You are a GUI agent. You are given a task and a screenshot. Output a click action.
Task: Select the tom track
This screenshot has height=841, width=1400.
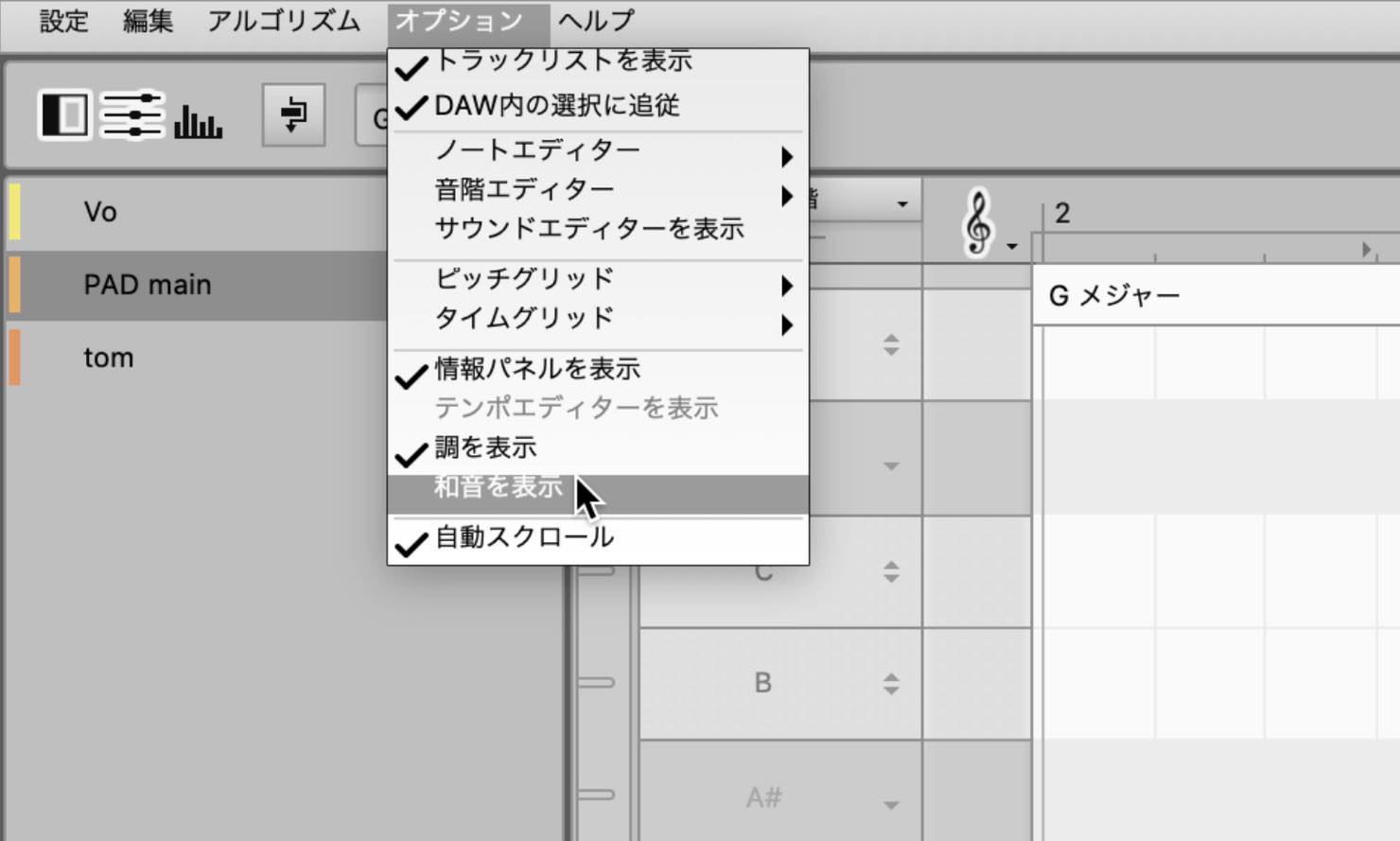(109, 358)
